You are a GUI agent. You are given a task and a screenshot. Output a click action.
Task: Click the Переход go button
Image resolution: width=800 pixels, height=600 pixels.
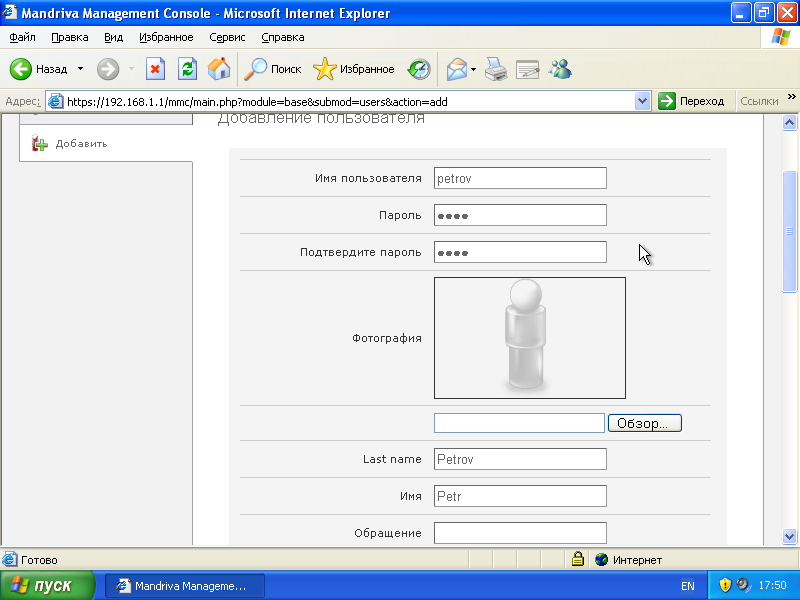(691, 101)
